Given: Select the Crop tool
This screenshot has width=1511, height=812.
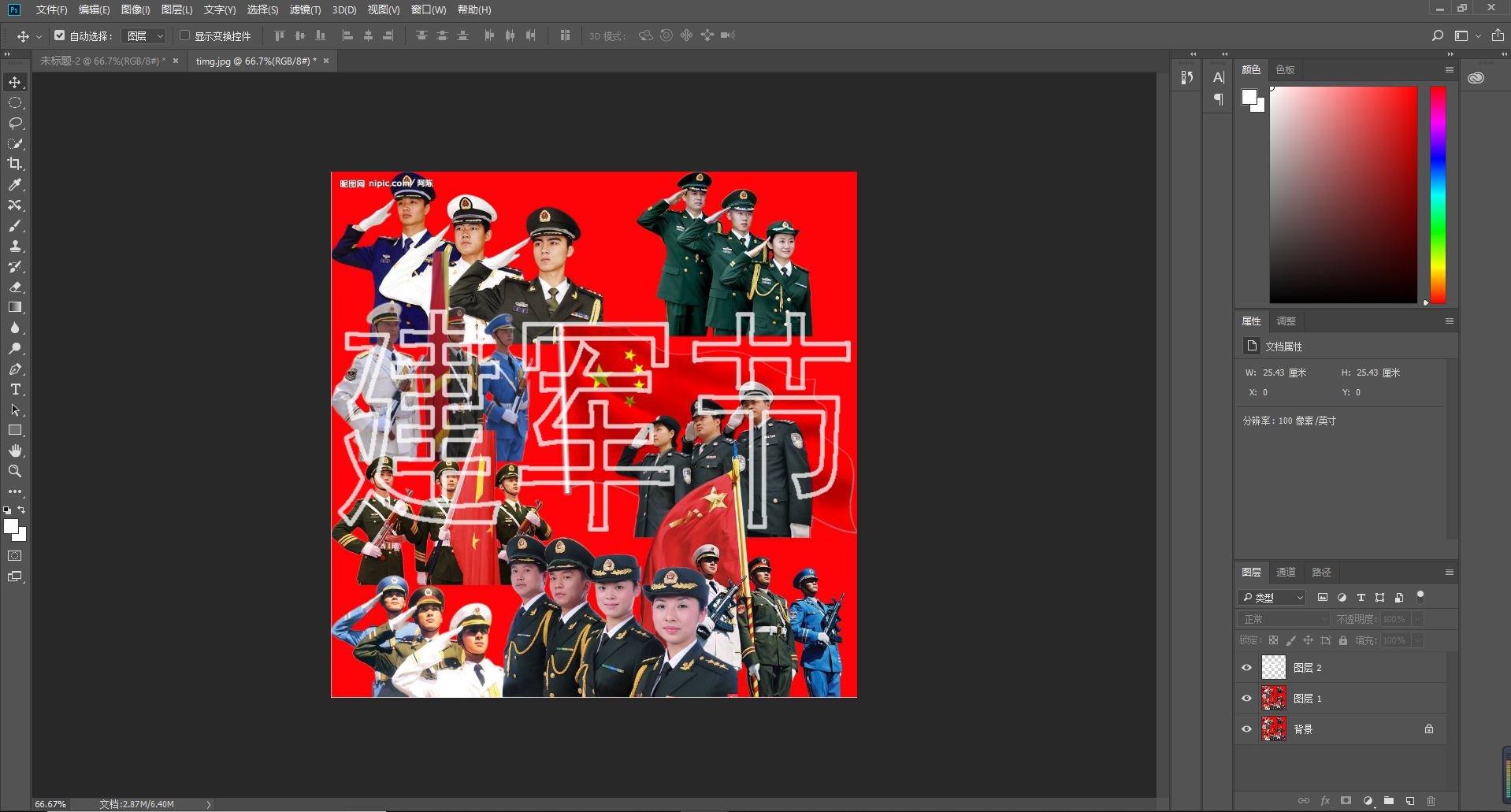Looking at the screenshot, I should [x=16, y=165].
